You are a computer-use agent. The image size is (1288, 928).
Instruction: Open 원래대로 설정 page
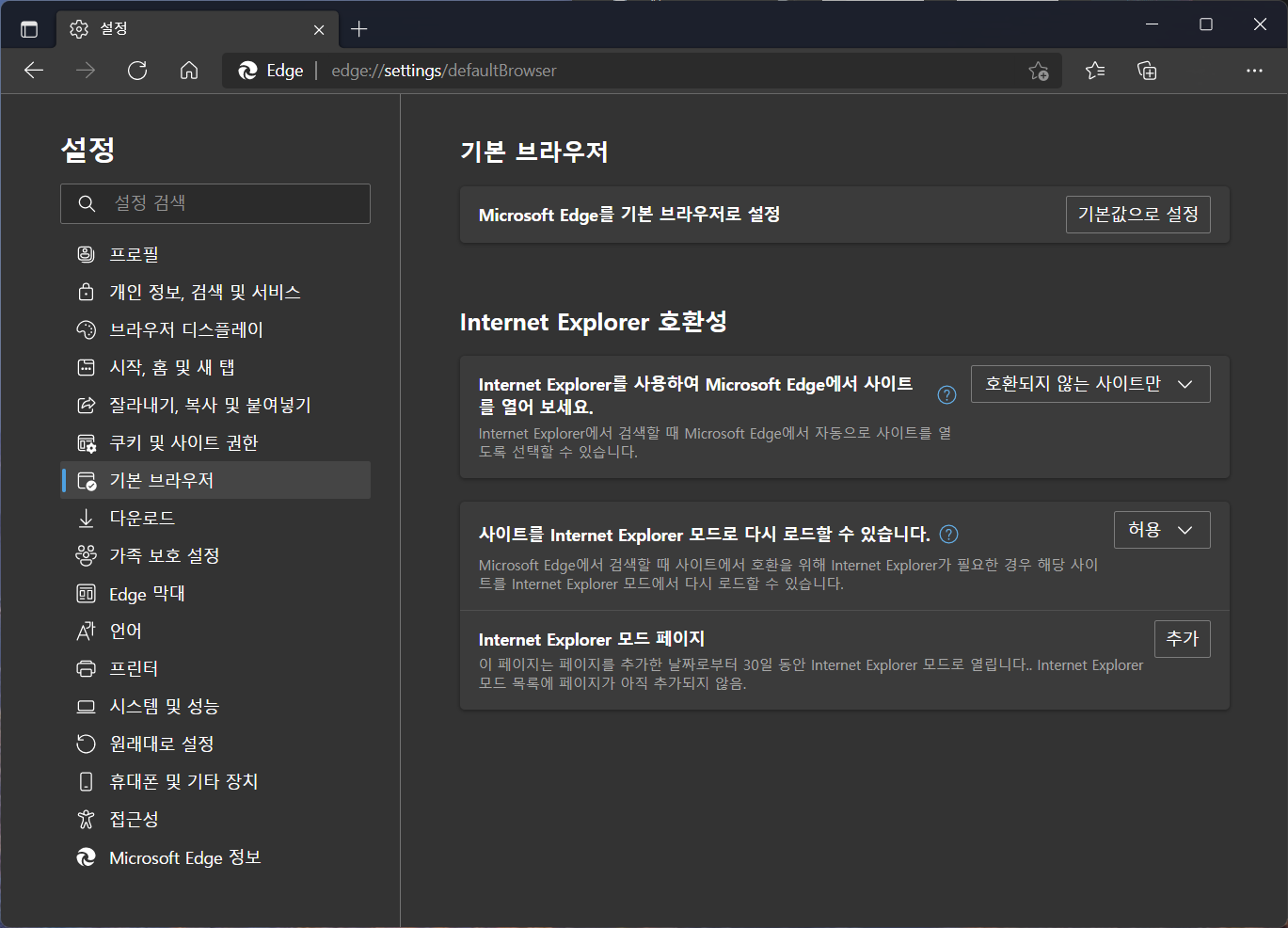click(215, 744)
